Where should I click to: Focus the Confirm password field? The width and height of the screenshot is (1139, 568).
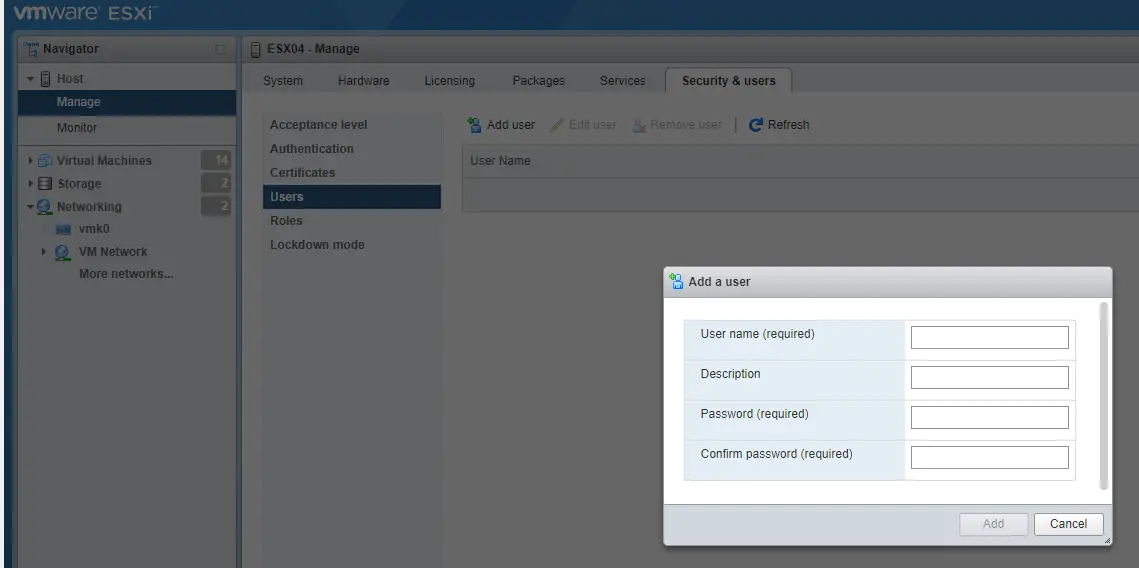tap(989, 458)
